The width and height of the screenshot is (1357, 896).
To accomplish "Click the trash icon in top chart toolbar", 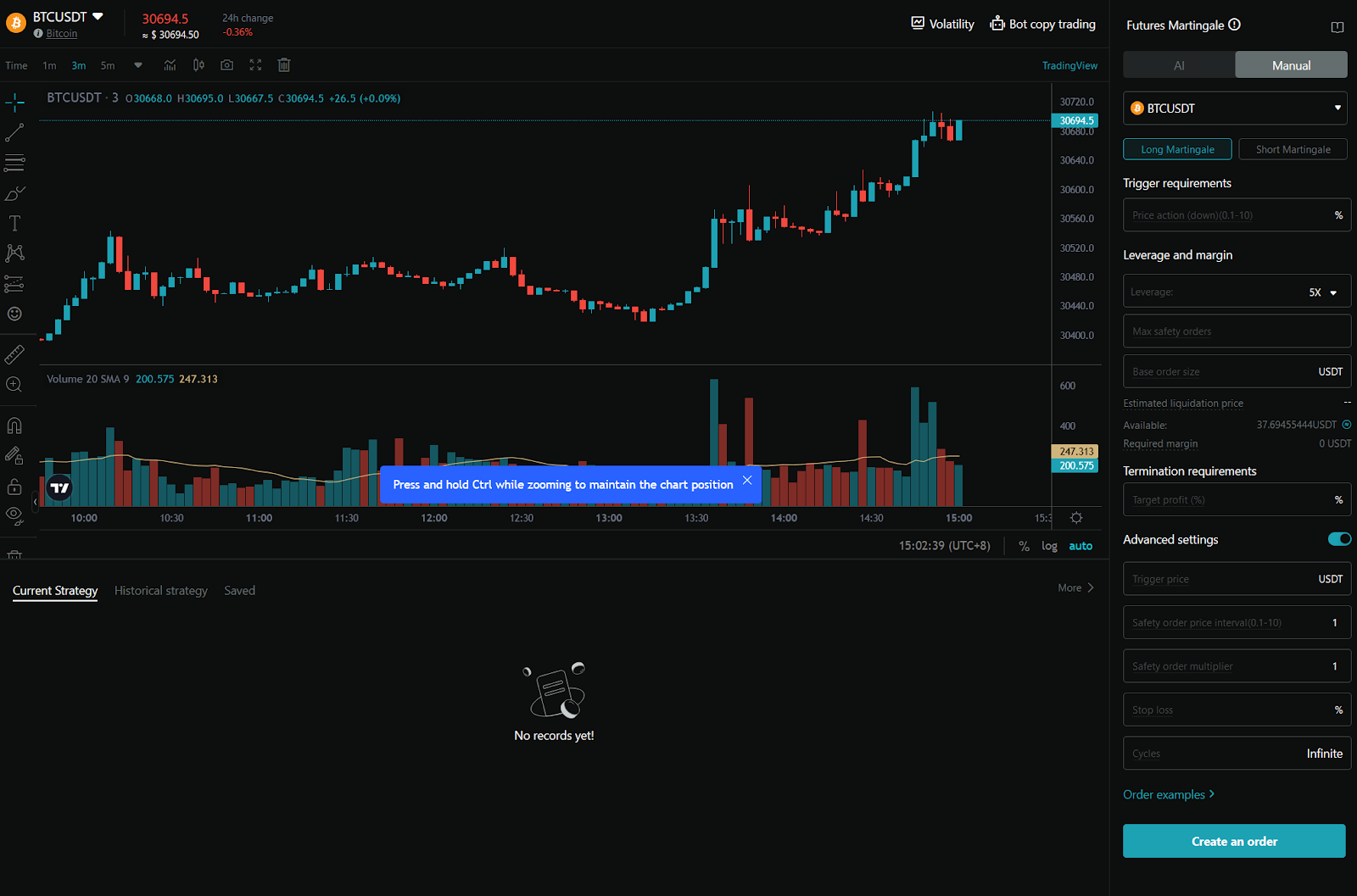I will click(284, 65).
